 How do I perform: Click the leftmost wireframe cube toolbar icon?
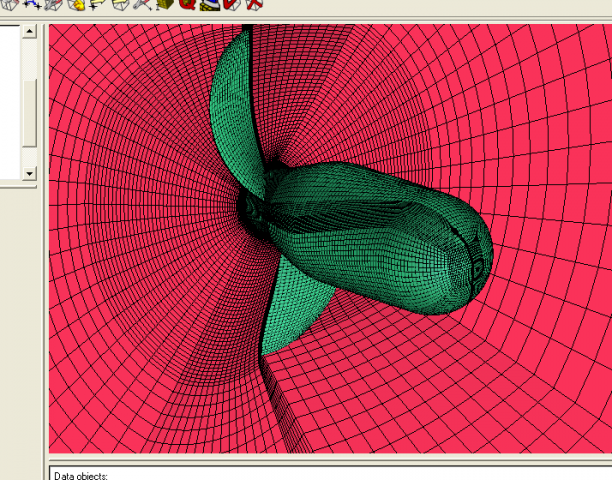[x=8, y=4]
